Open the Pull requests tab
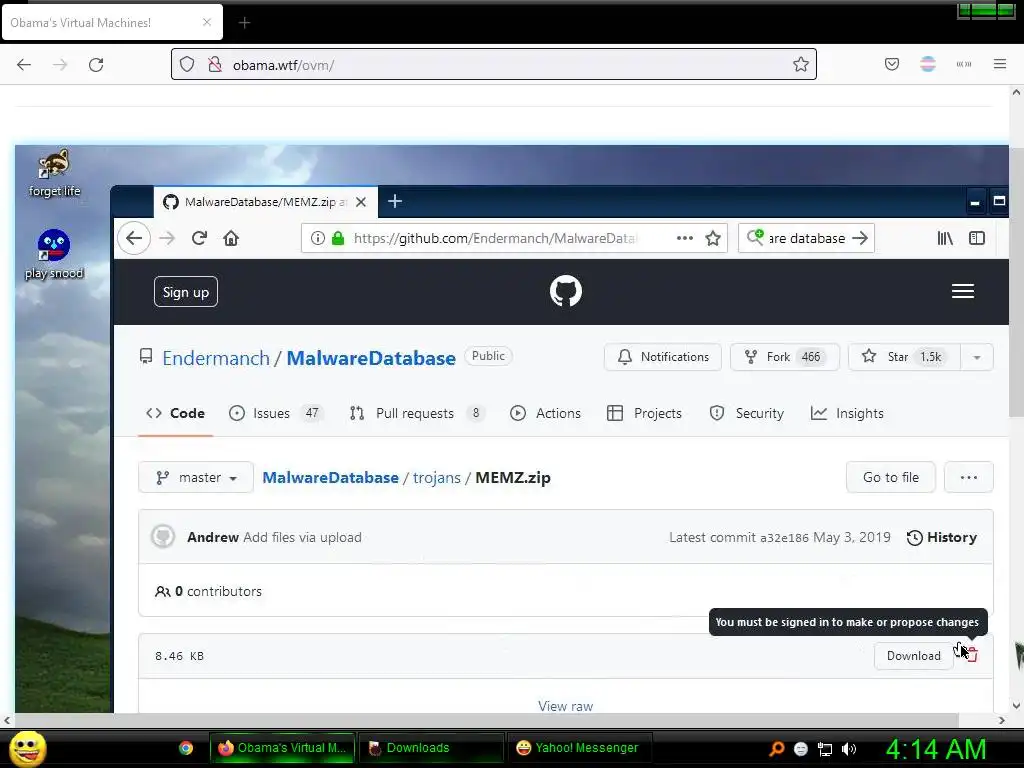This screenshot has width=1024, height=768. tap(417, 413)
